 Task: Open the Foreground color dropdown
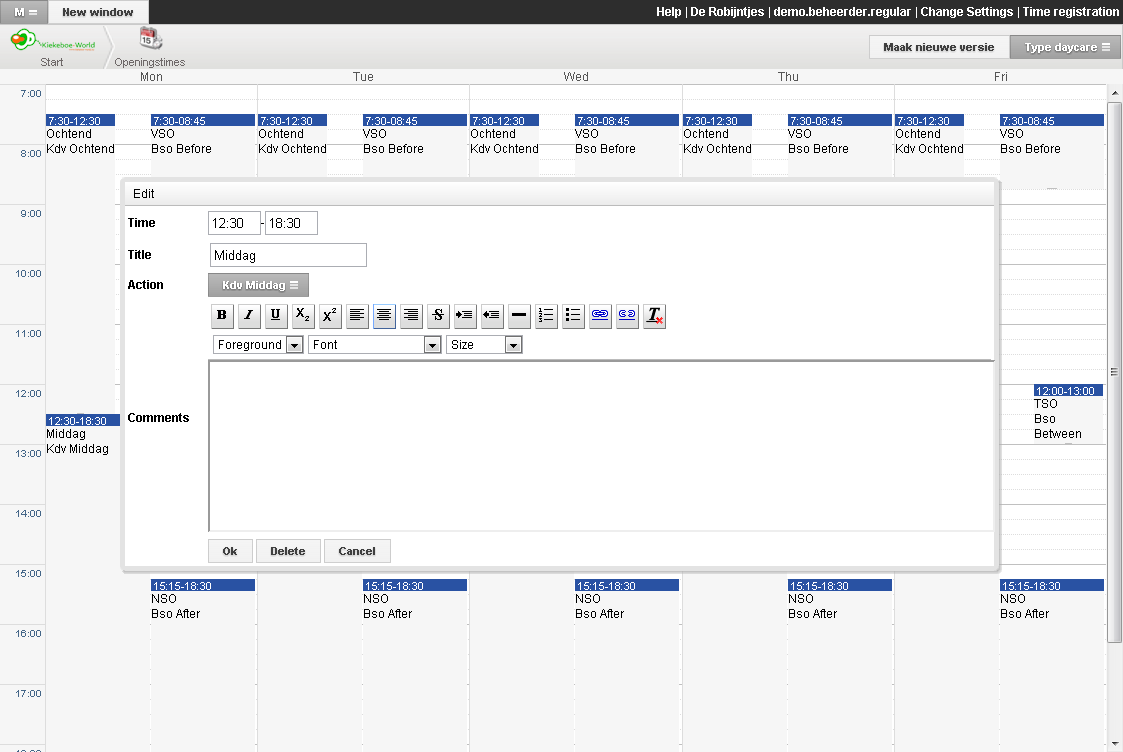point(258,345)
